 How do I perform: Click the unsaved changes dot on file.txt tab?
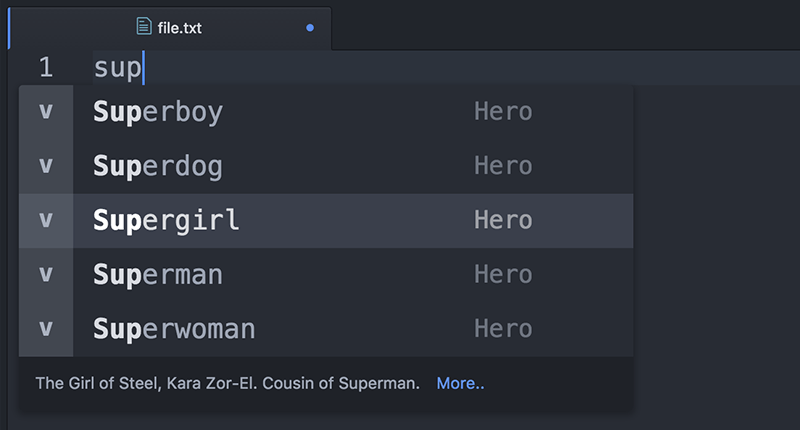coord(310,28)
